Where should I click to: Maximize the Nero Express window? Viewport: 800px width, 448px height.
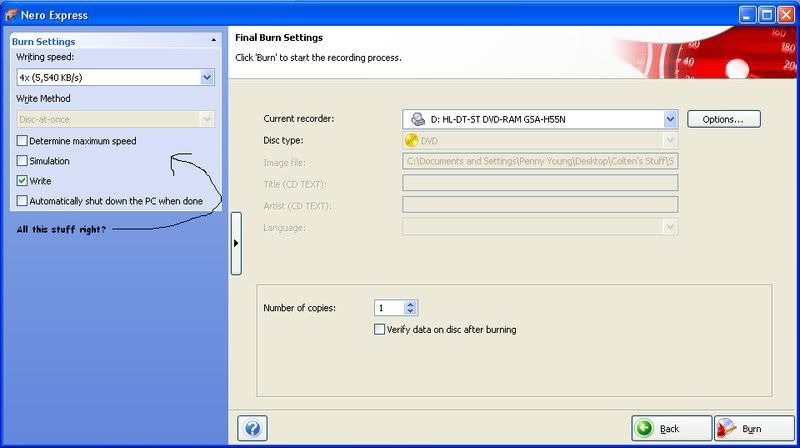[x=766, y=15]
